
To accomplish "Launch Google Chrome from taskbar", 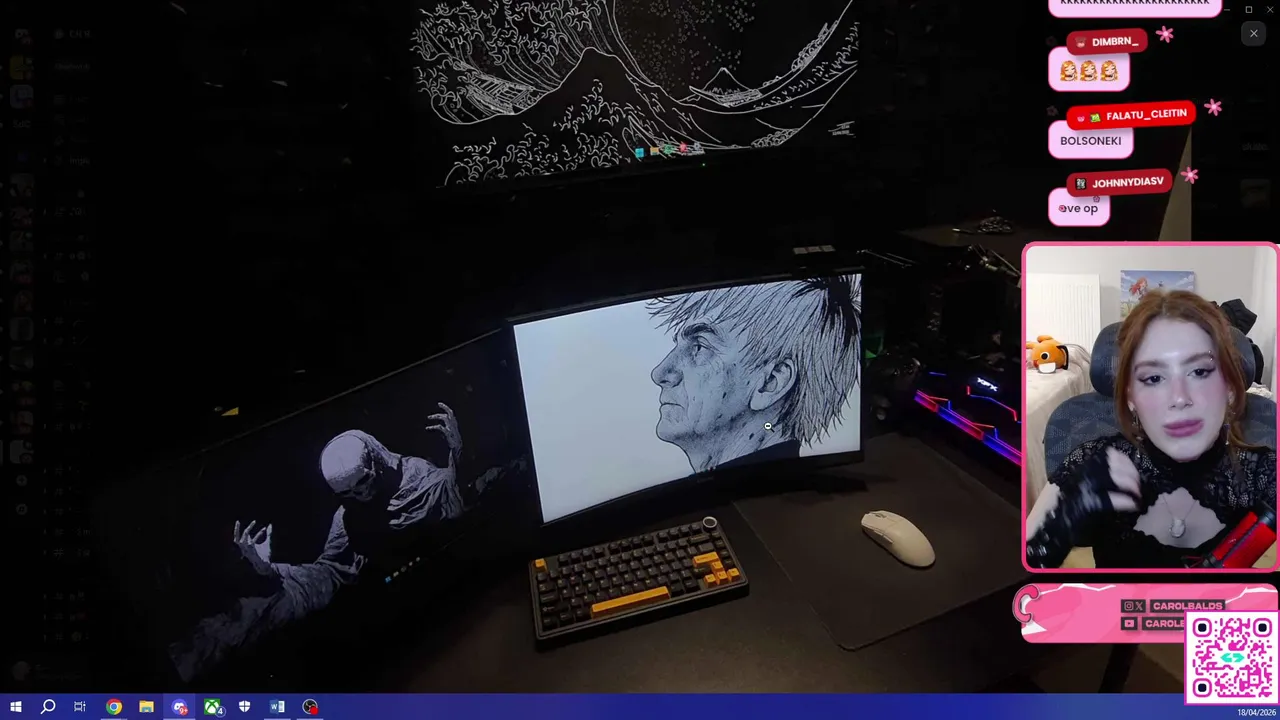I will (x=114, y=707).
